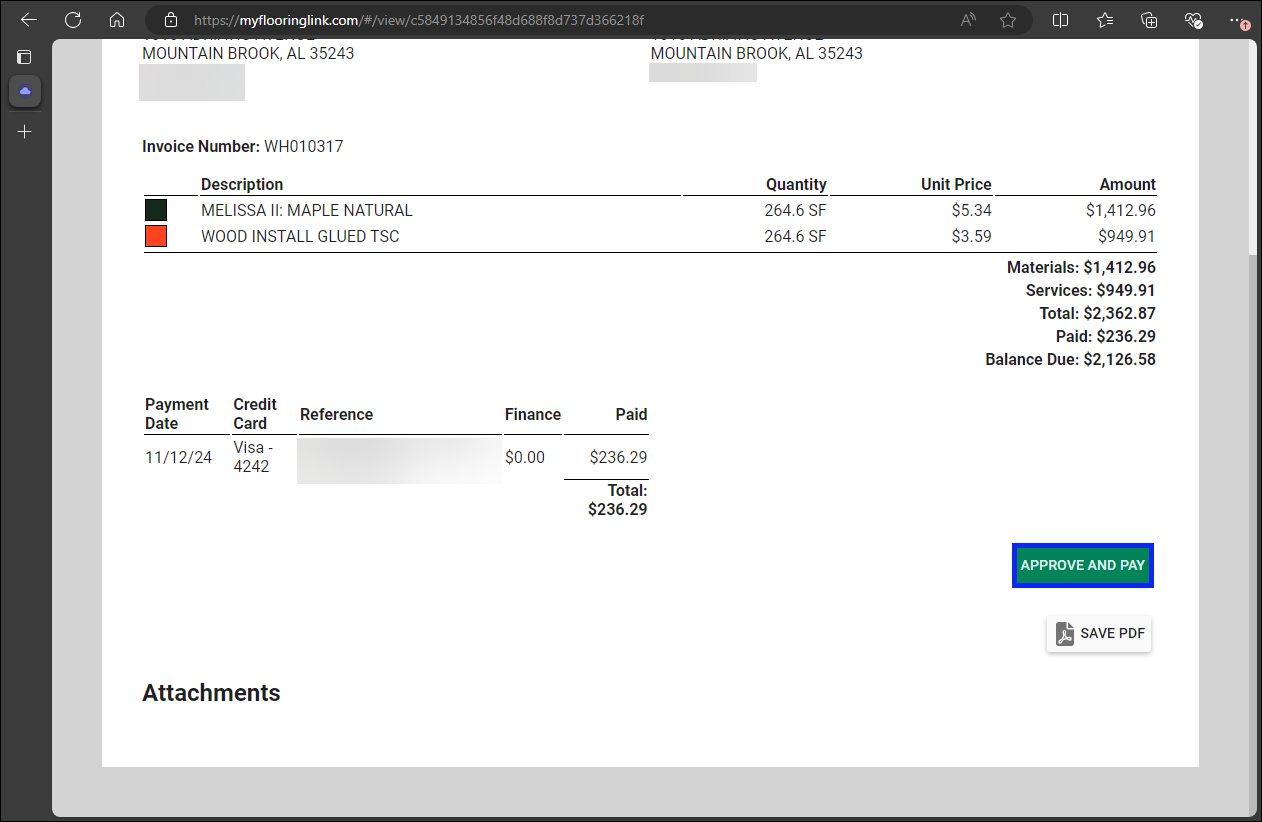
Task: Open Browser essentials heart icon
Action: [1193, 20]
